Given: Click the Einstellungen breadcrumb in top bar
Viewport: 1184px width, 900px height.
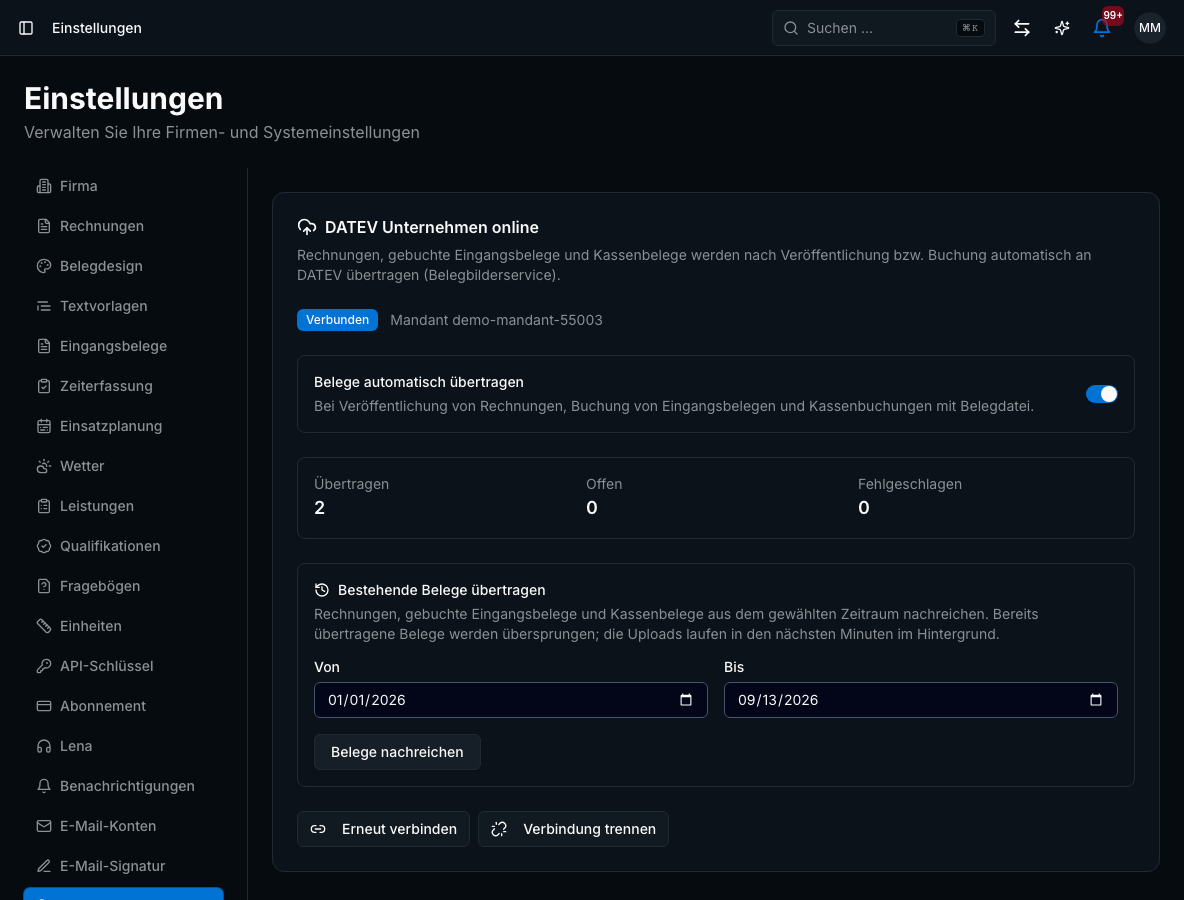Looking at the screenshot, I should [x=97, y=28].
